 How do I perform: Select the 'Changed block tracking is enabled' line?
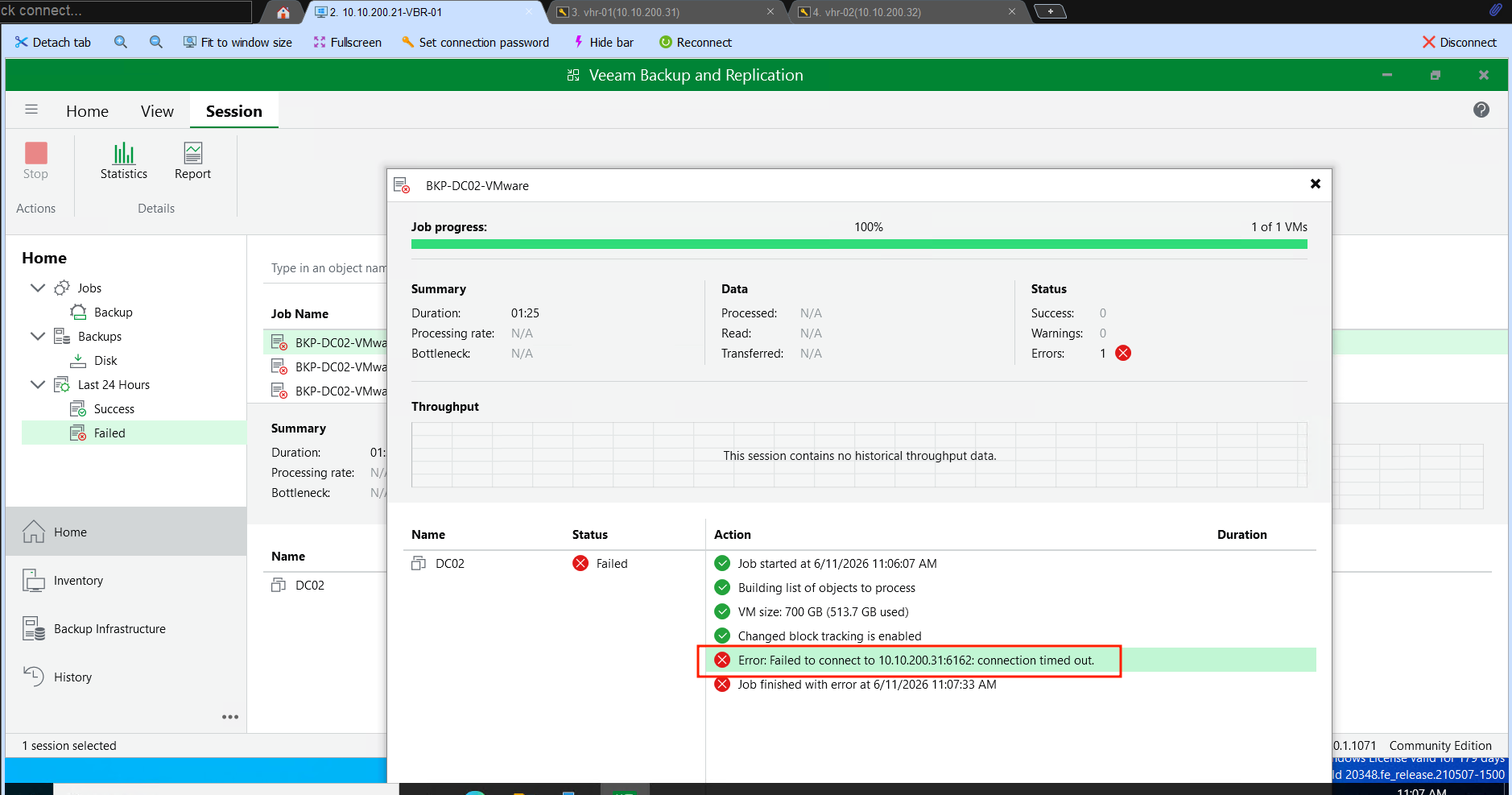pyautogui.click(x=1011, y=636)
